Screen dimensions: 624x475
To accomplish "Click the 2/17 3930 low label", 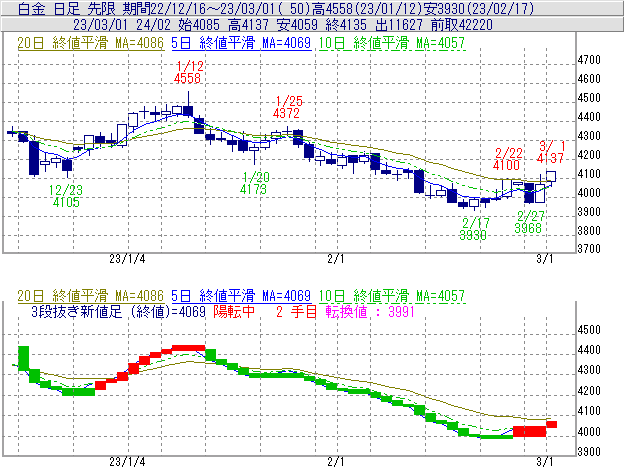I will [474, 229].
